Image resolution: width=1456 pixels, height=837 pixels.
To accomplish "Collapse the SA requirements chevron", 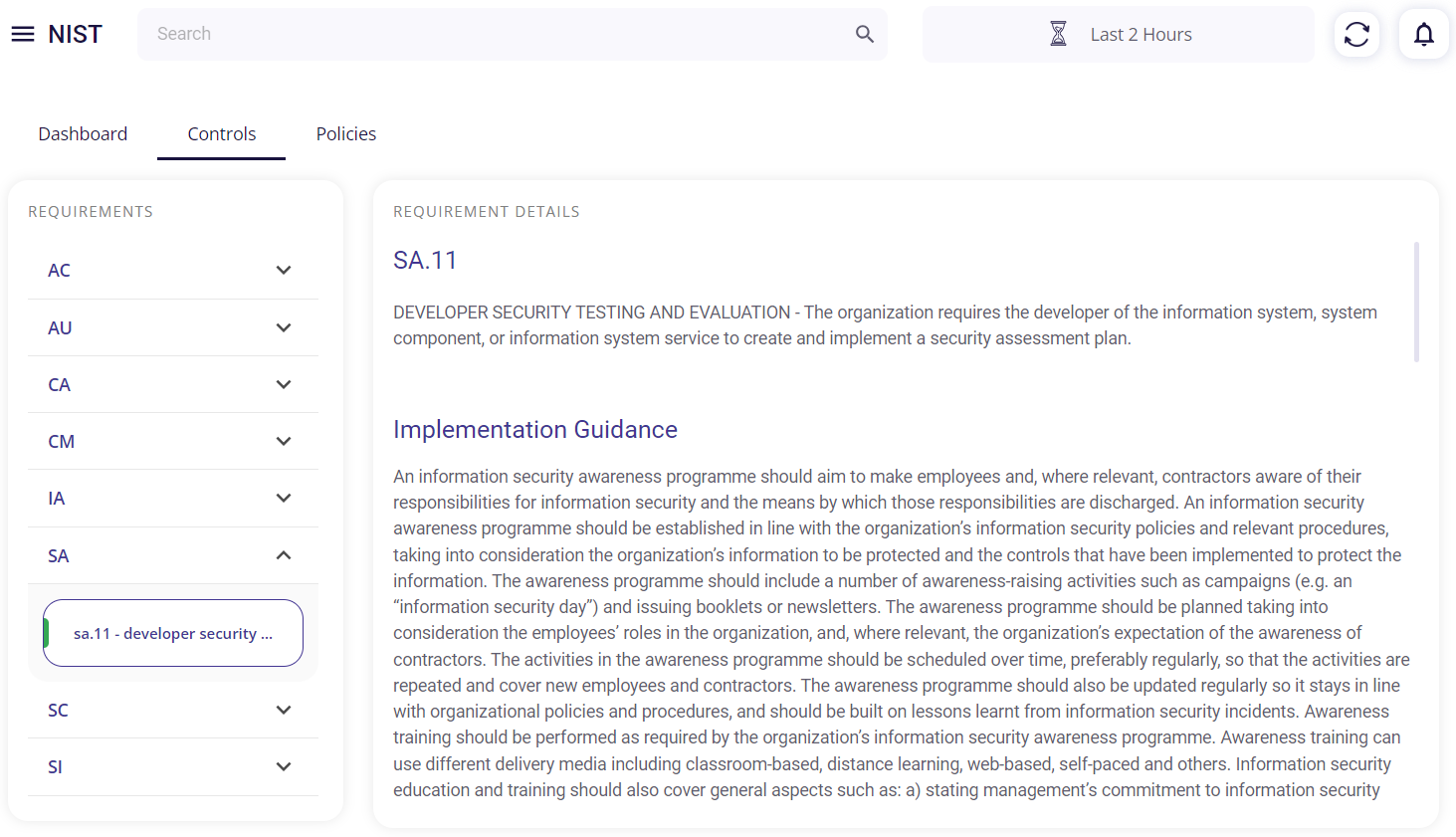I will click(284, 555).
